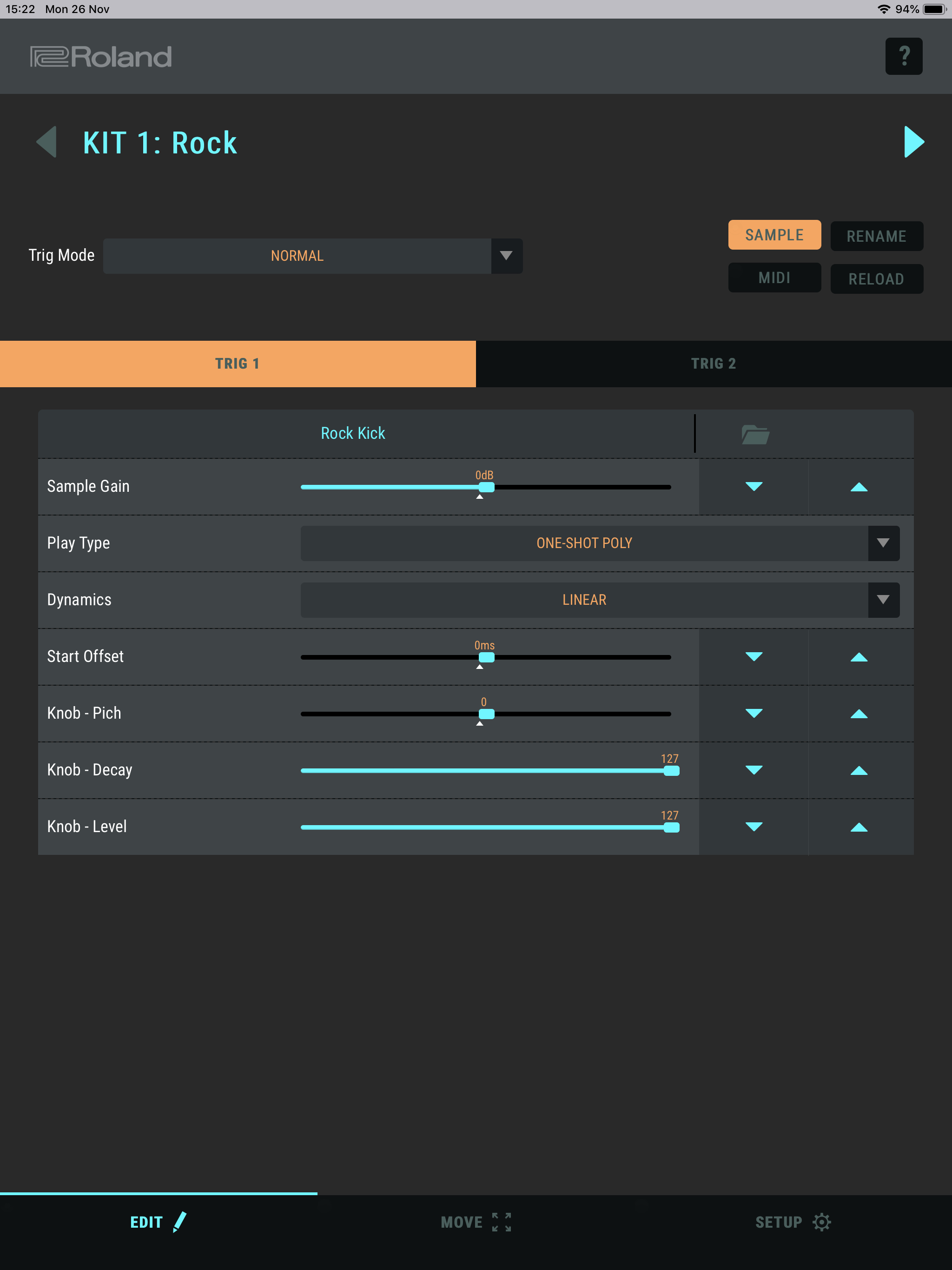
Task: Switch to the TRIG 2 tab
Action: pyautogui.click(x=713, y=364)
